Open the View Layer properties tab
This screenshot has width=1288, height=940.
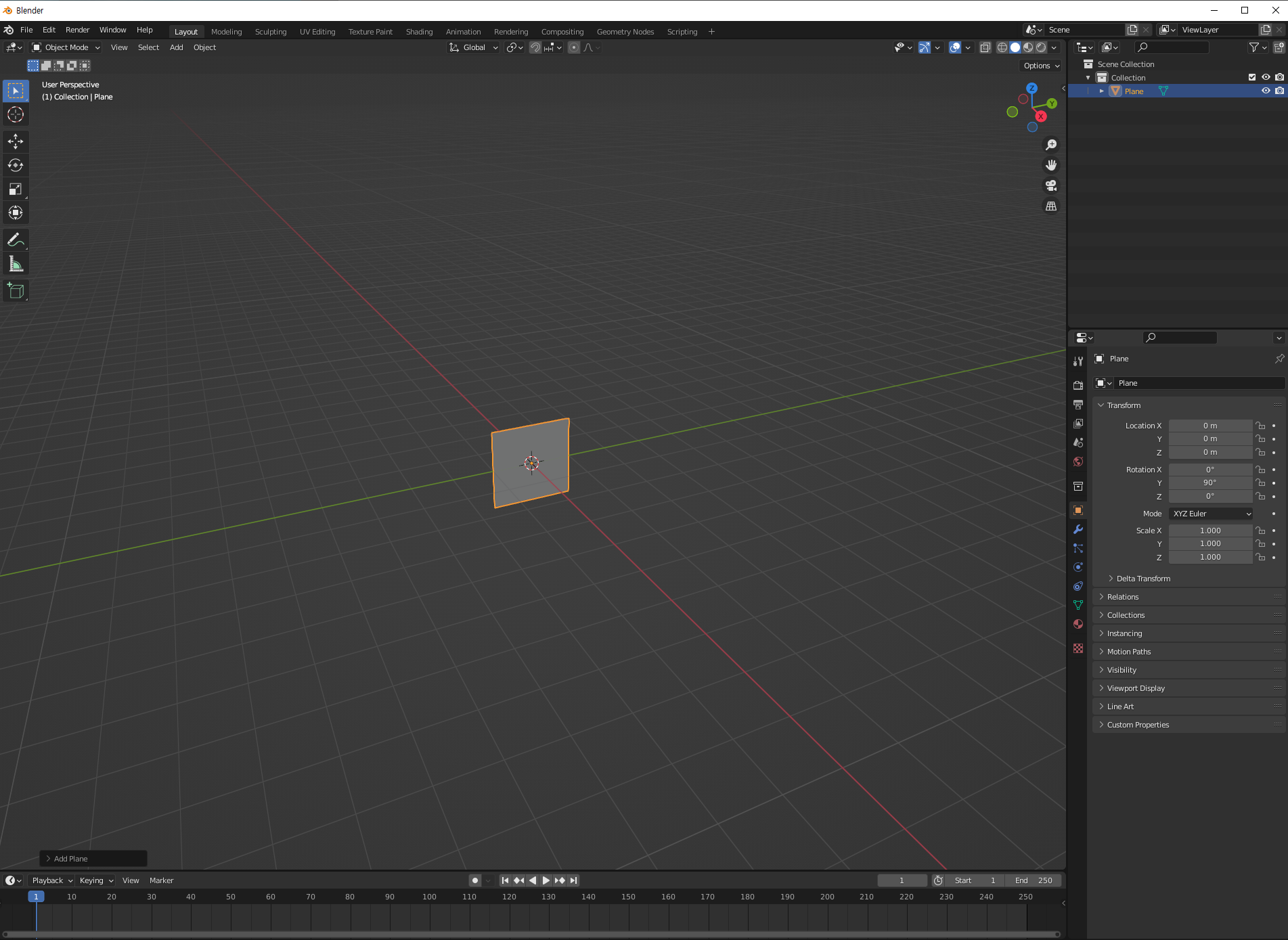point(1078,423)
